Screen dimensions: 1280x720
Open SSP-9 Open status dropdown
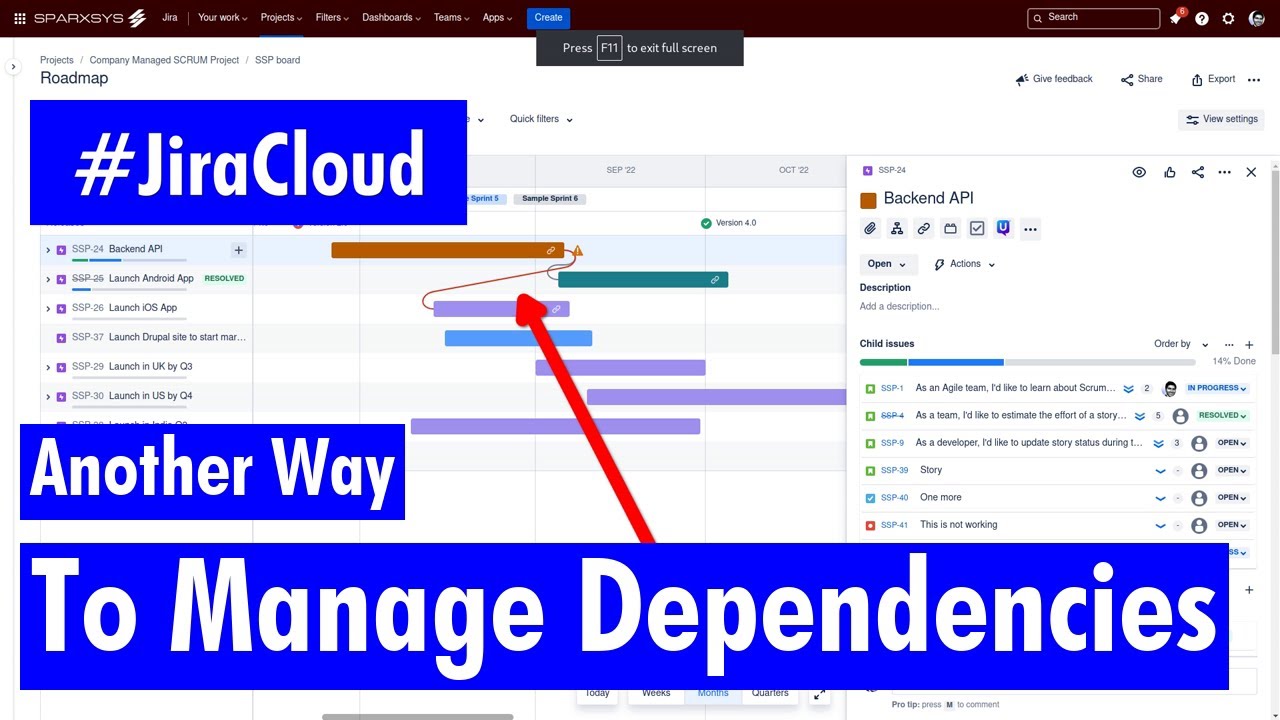pyautogui.click(x=1232, y=443)
